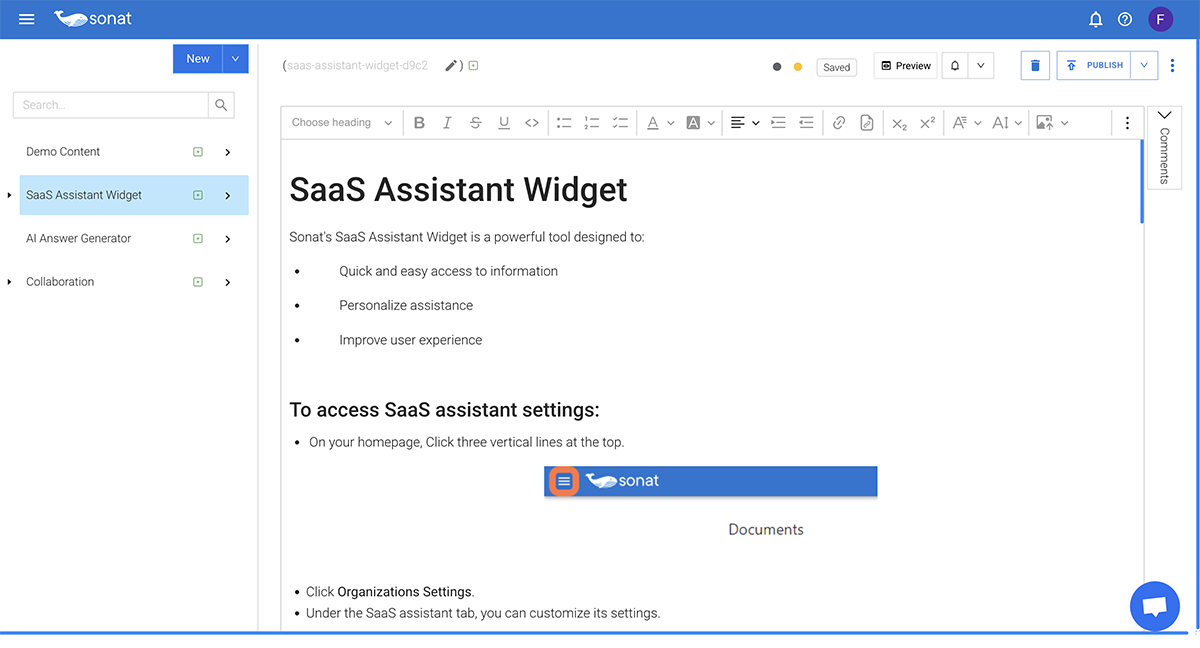Viewport: 1200px width, 648px height.
Task: Click the search magnifier button
Action: click(x=221, y=105)
